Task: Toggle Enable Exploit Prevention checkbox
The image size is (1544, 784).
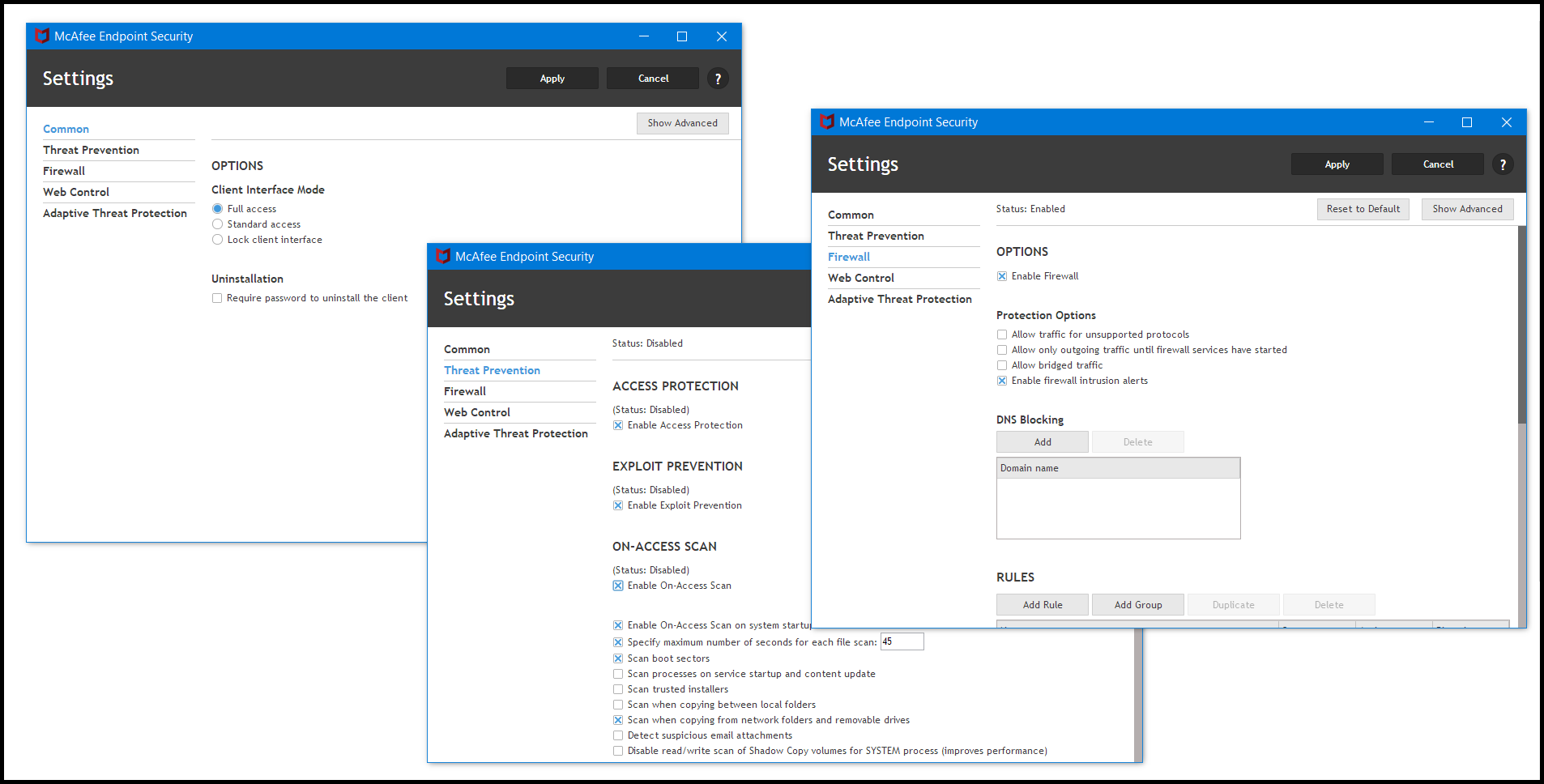Action: point(618,505)
